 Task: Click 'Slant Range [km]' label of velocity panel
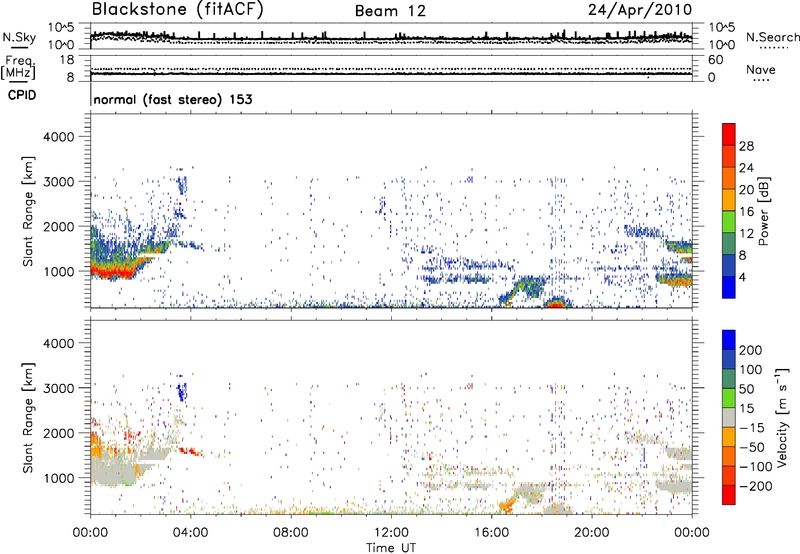click(28, 418)
